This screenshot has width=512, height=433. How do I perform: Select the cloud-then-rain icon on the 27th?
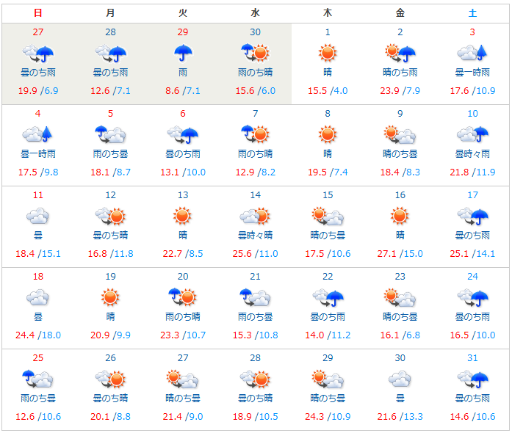pos(38,53)
